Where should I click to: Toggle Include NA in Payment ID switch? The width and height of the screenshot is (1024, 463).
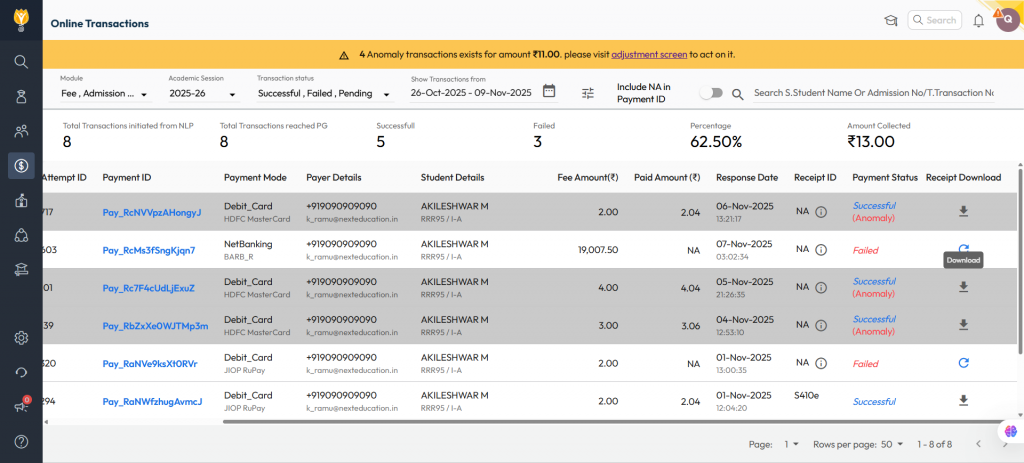point(711,93)
